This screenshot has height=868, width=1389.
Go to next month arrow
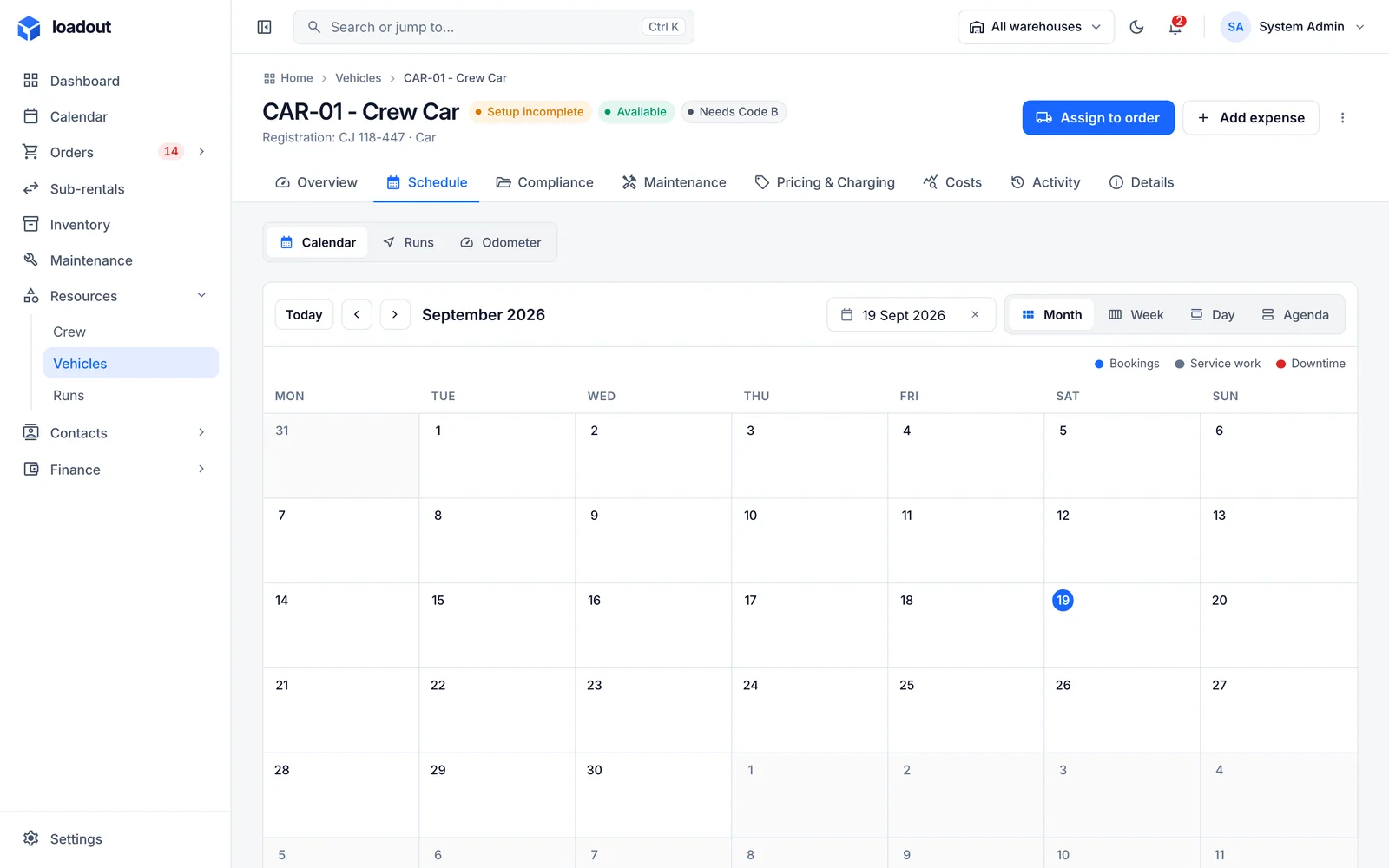pos(395,314)
